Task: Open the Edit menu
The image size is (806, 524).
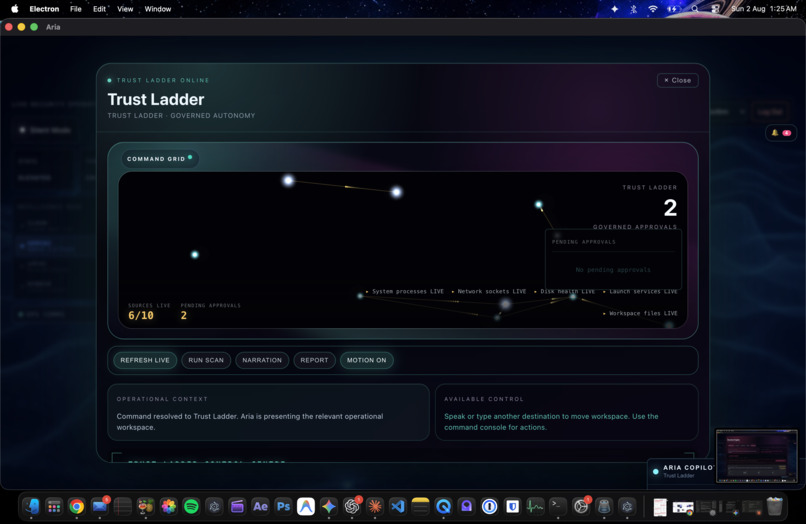Action: click(99, 9)
